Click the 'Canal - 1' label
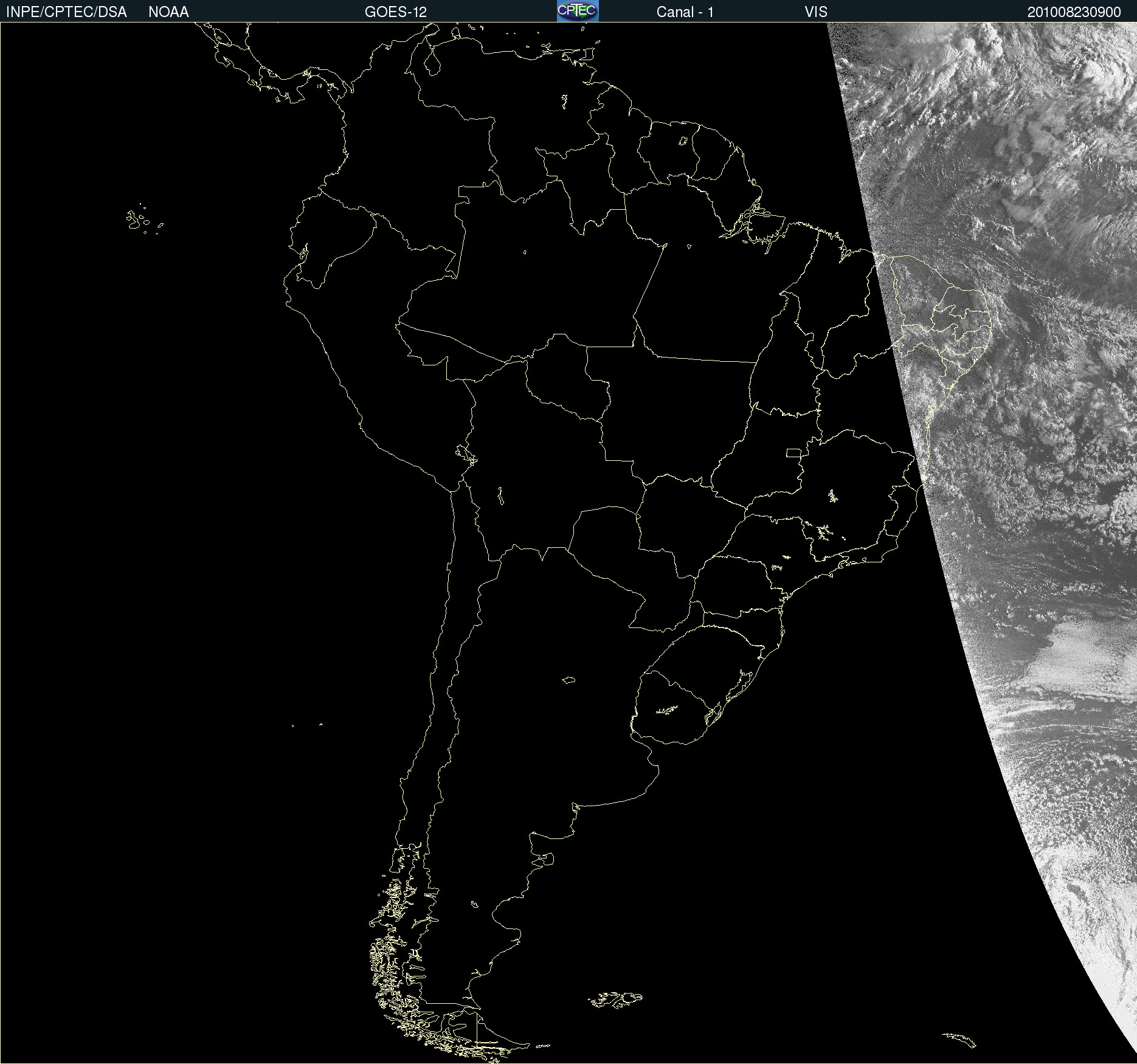Viewport: 1137px width, 1064px height. (685, 12)
